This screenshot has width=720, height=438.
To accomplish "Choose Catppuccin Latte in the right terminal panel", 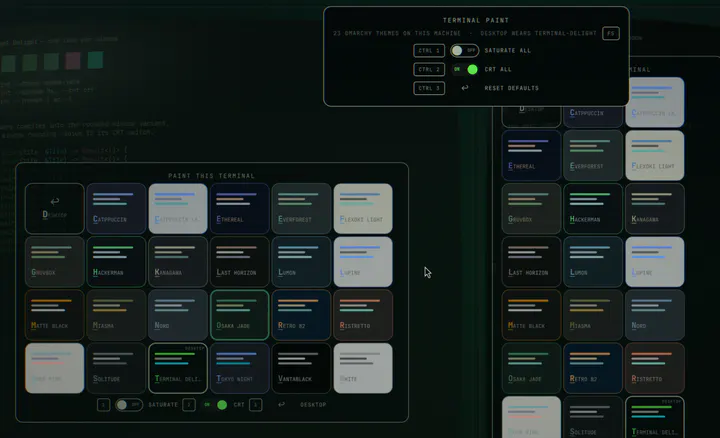I will point(655,102).
